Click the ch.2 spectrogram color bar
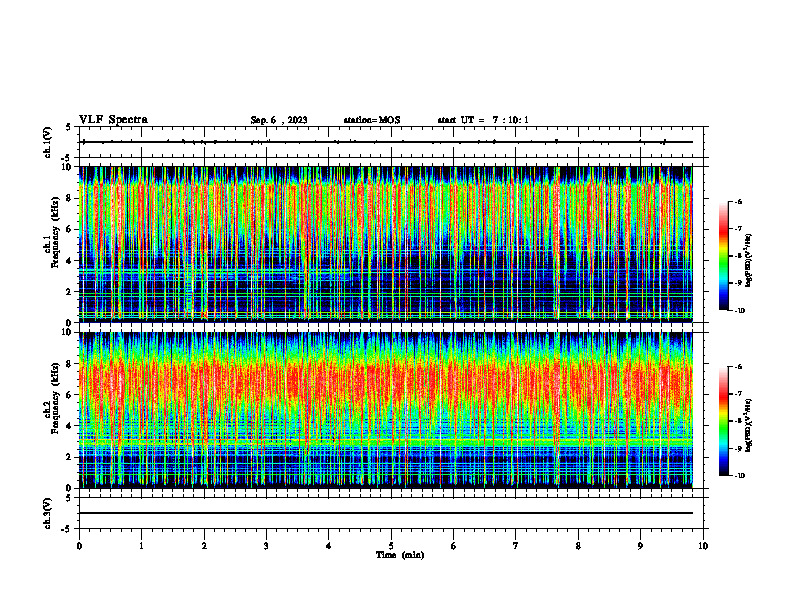 [x=723, y=421]
